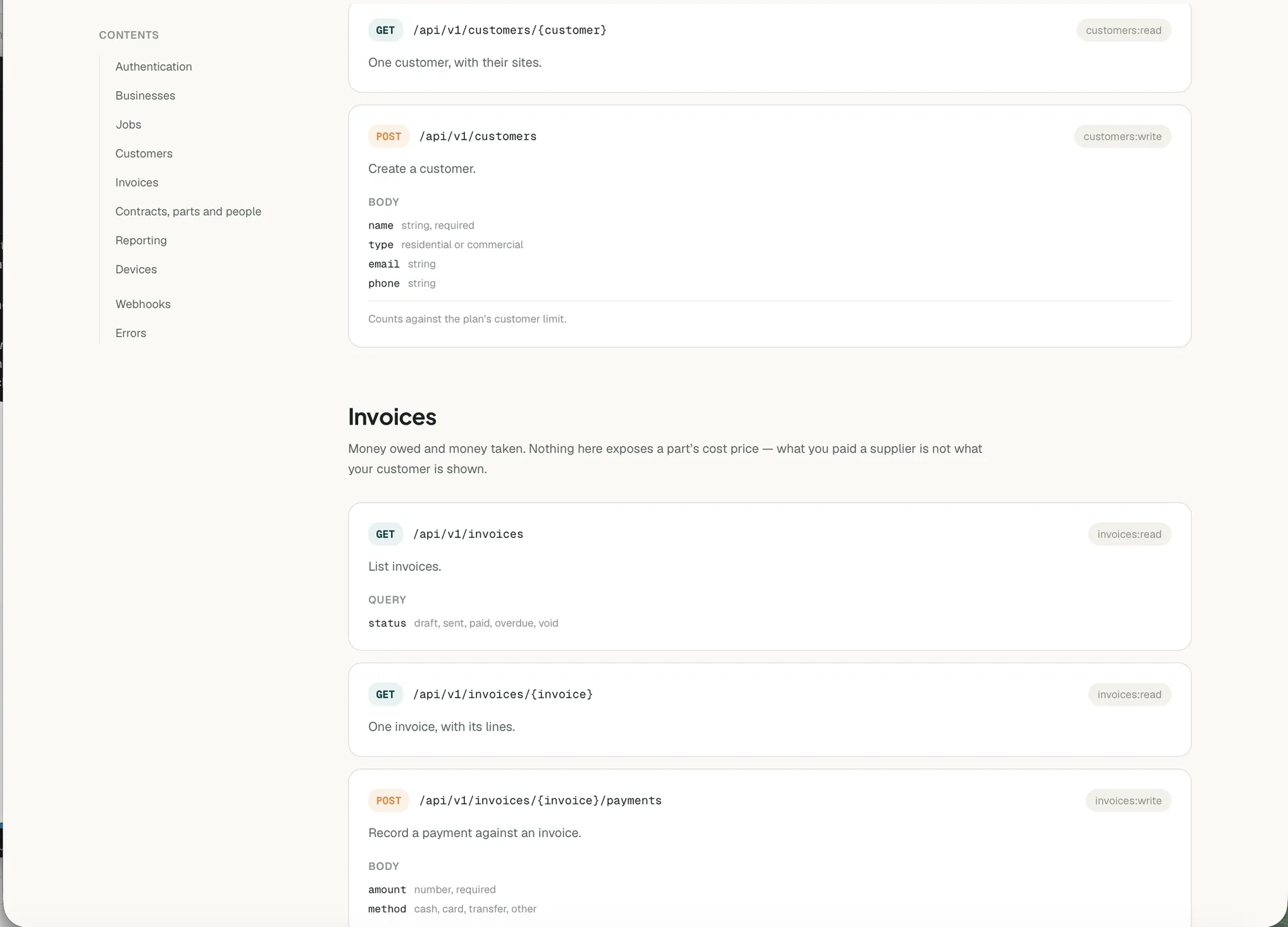The image size is (1288, 927).
Task: Click invoices:read badge on List invoices
Action: (x=1129, y=534)
